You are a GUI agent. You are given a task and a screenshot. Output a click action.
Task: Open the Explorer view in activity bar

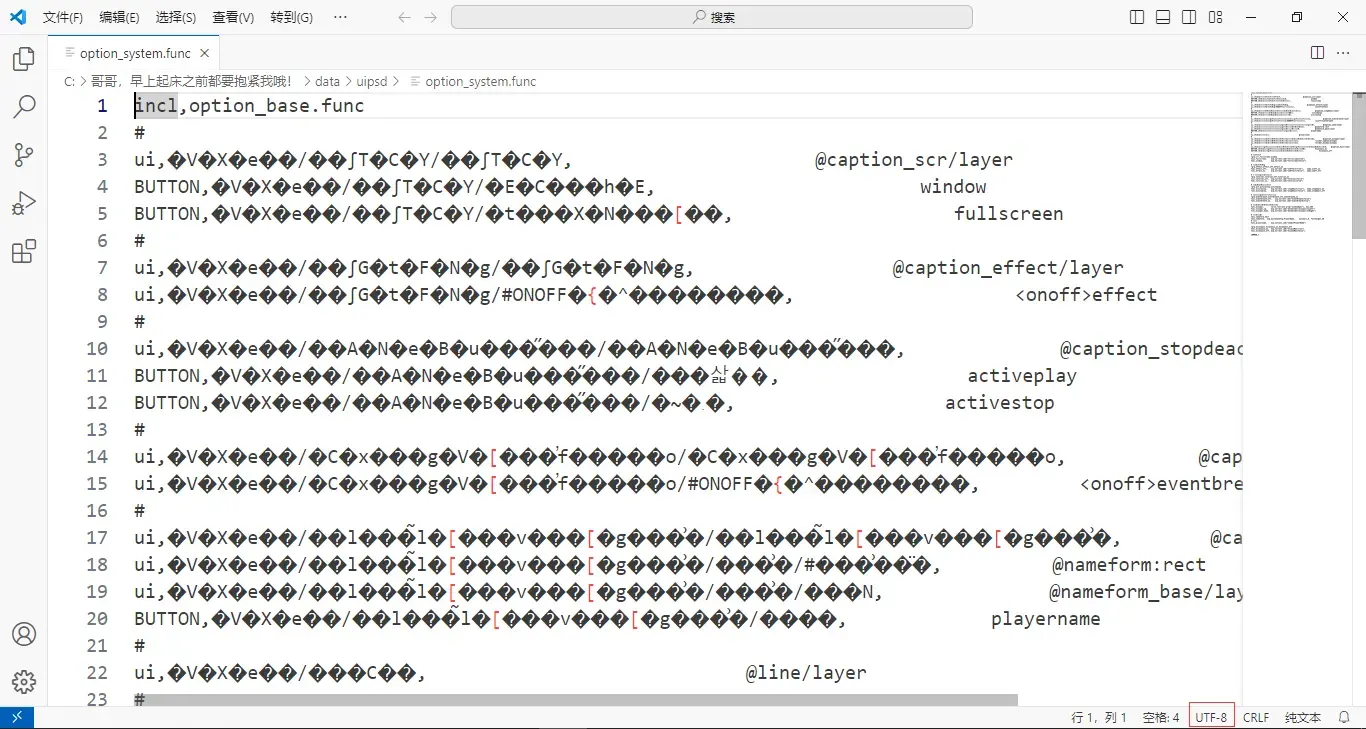24,59
